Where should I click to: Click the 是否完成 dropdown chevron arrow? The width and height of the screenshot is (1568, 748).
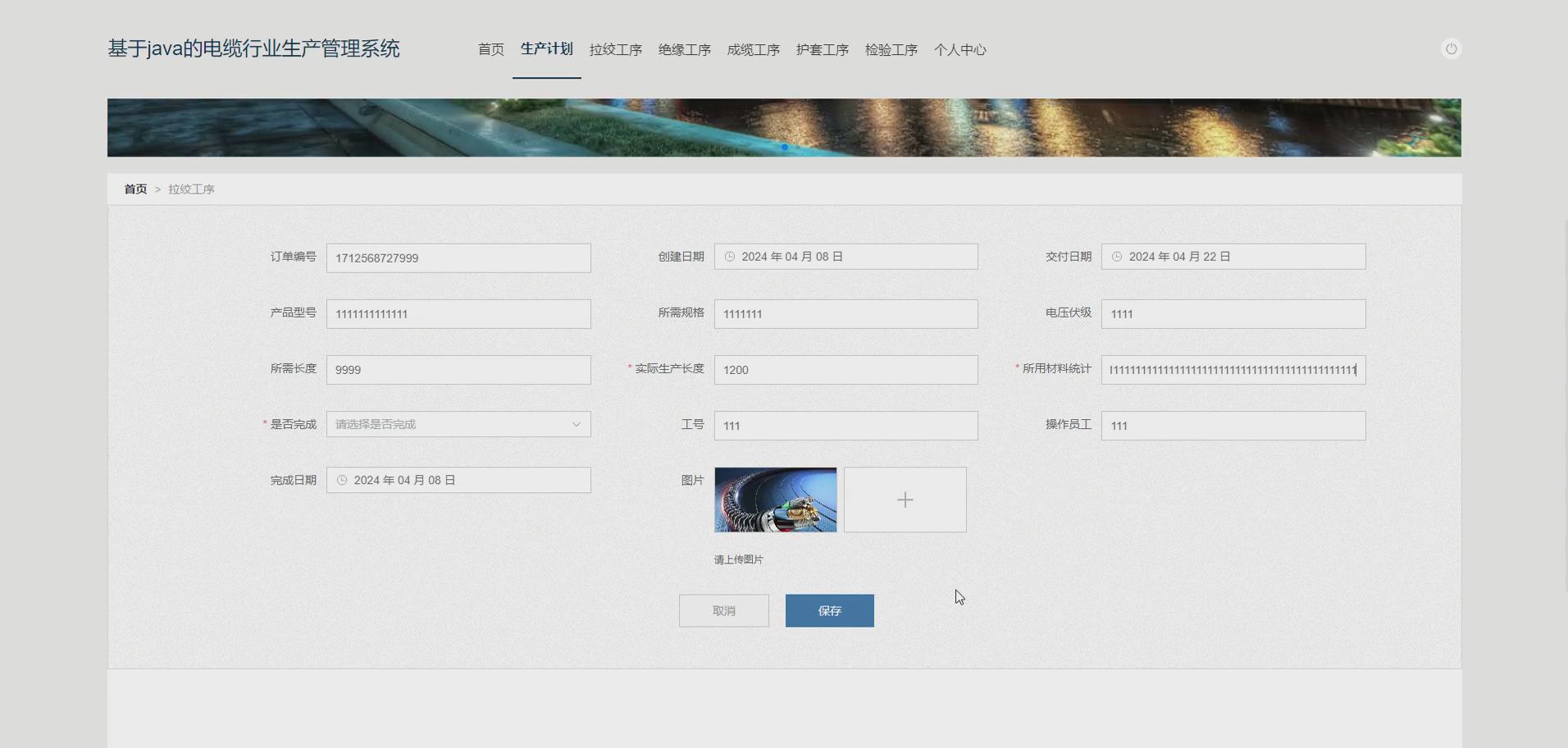coord(577,424)
